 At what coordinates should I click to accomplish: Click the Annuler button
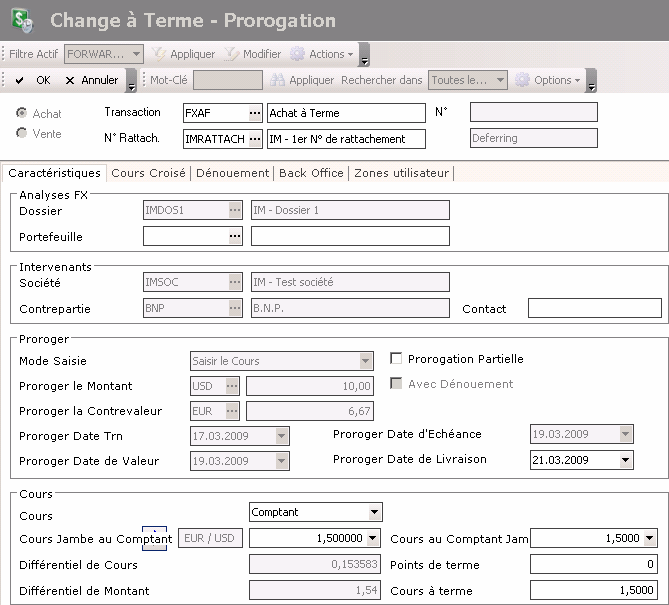pos(90,80)
